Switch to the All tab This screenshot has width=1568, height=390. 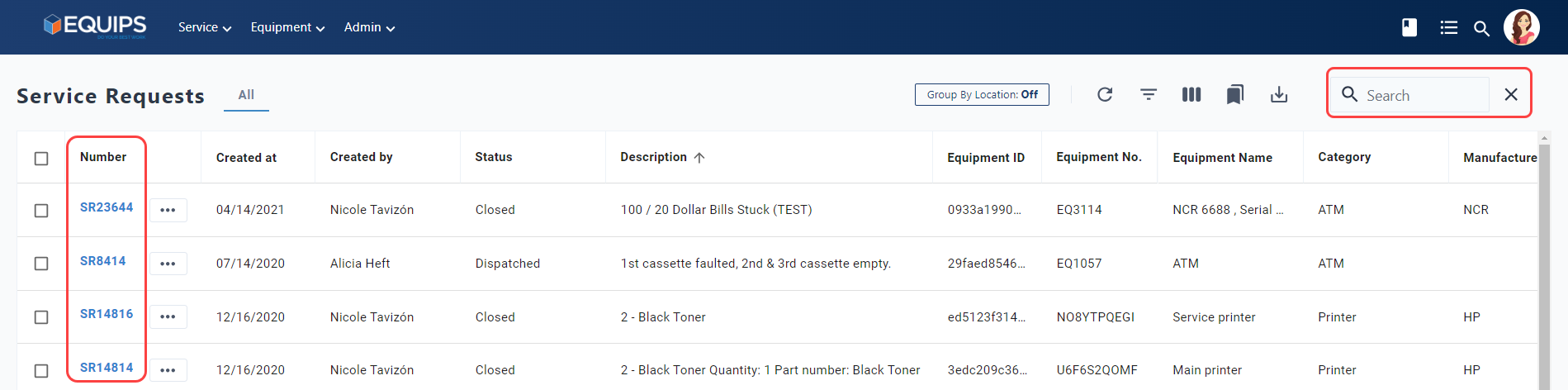246,95
